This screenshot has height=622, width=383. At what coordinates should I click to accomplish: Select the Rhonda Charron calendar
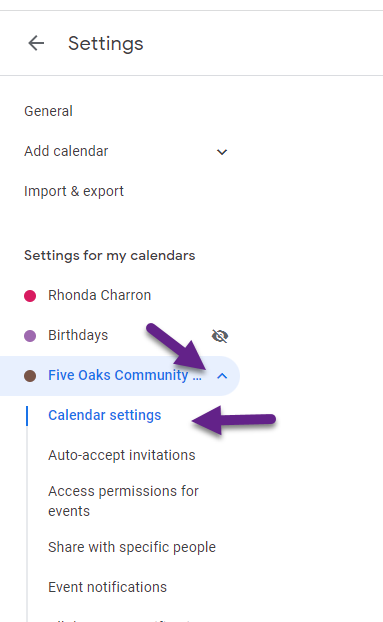(100, 295)
